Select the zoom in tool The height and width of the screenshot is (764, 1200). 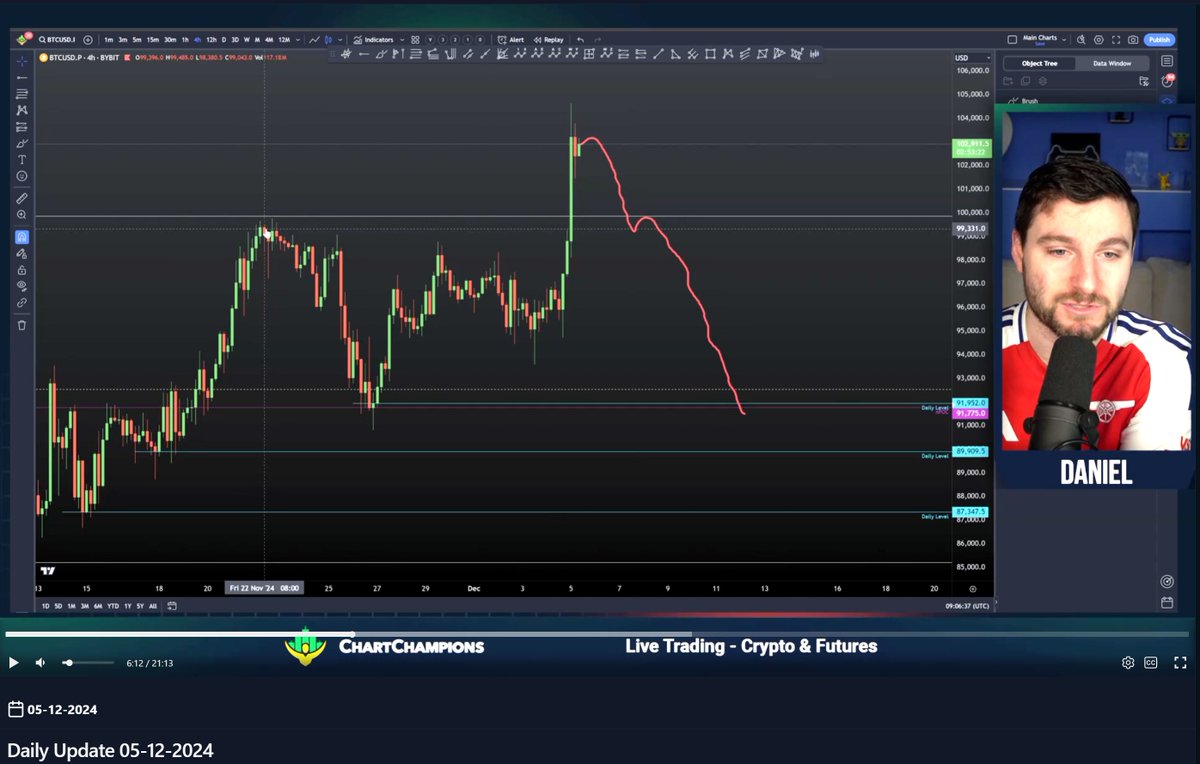click(x=22, y=214)
